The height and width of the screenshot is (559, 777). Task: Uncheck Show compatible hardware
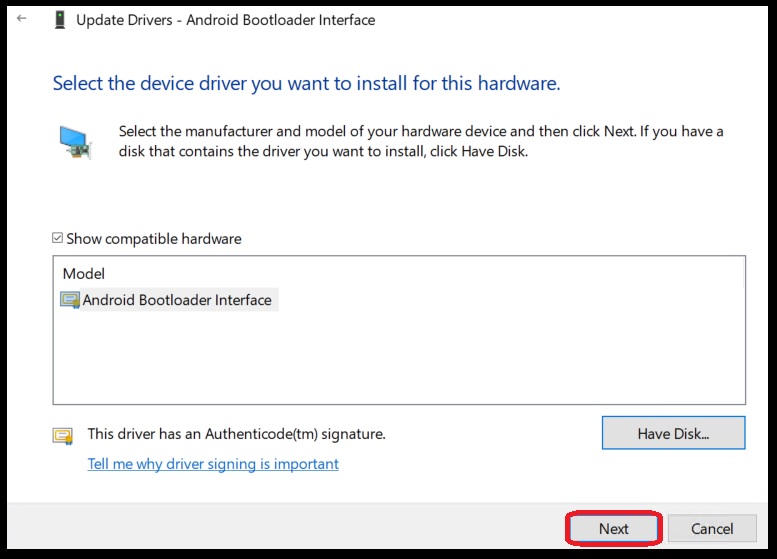tap(57, 238)
